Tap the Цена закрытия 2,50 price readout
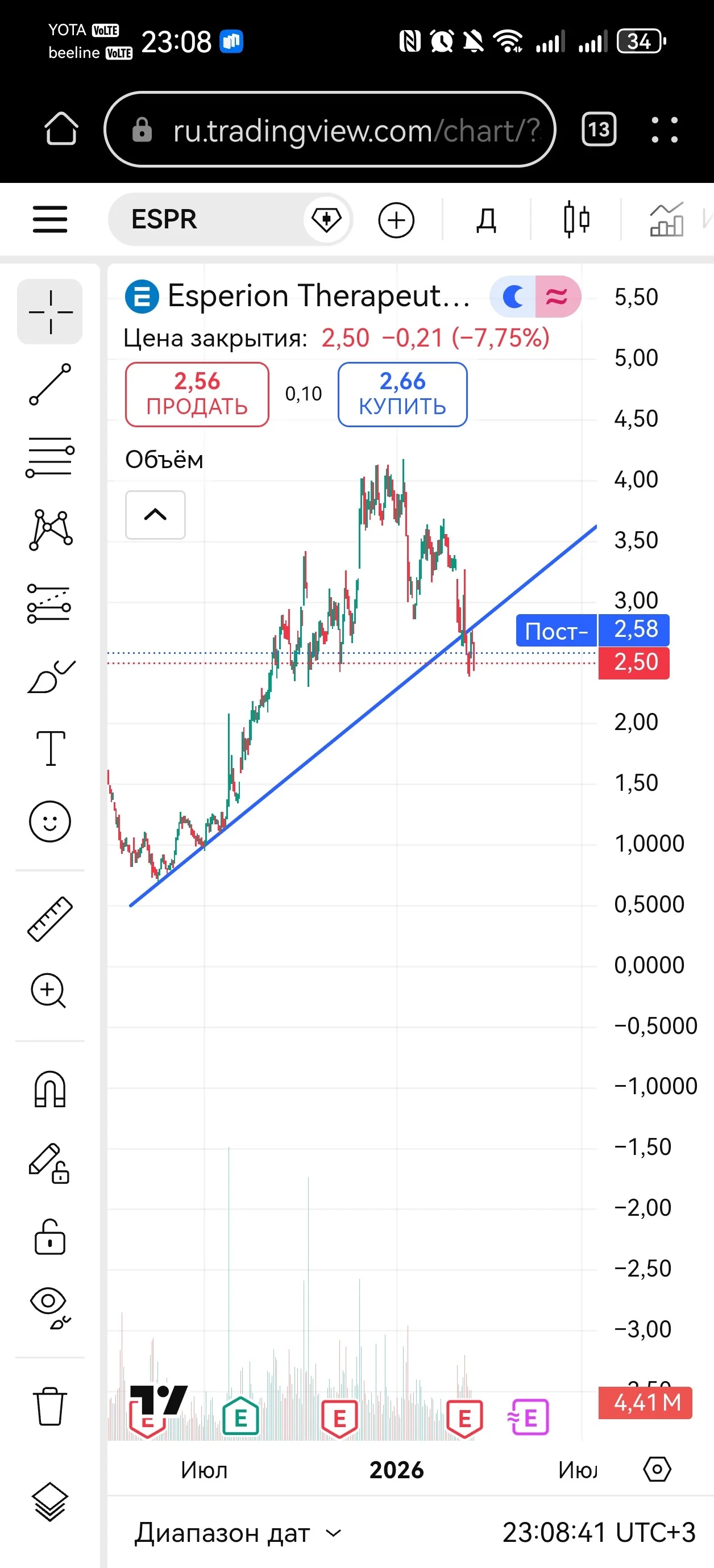 click(337, 338)
